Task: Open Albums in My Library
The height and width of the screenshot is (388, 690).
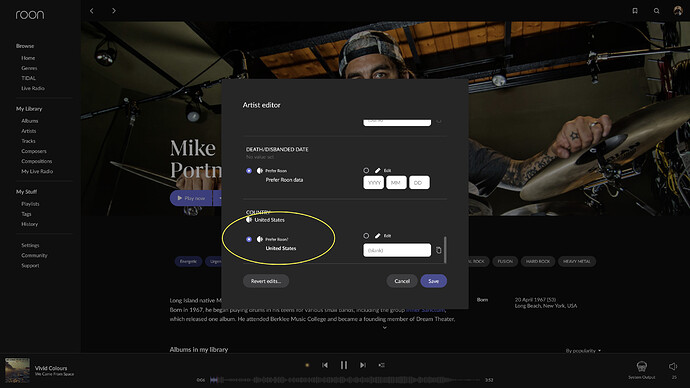Action: click(29, 121)
